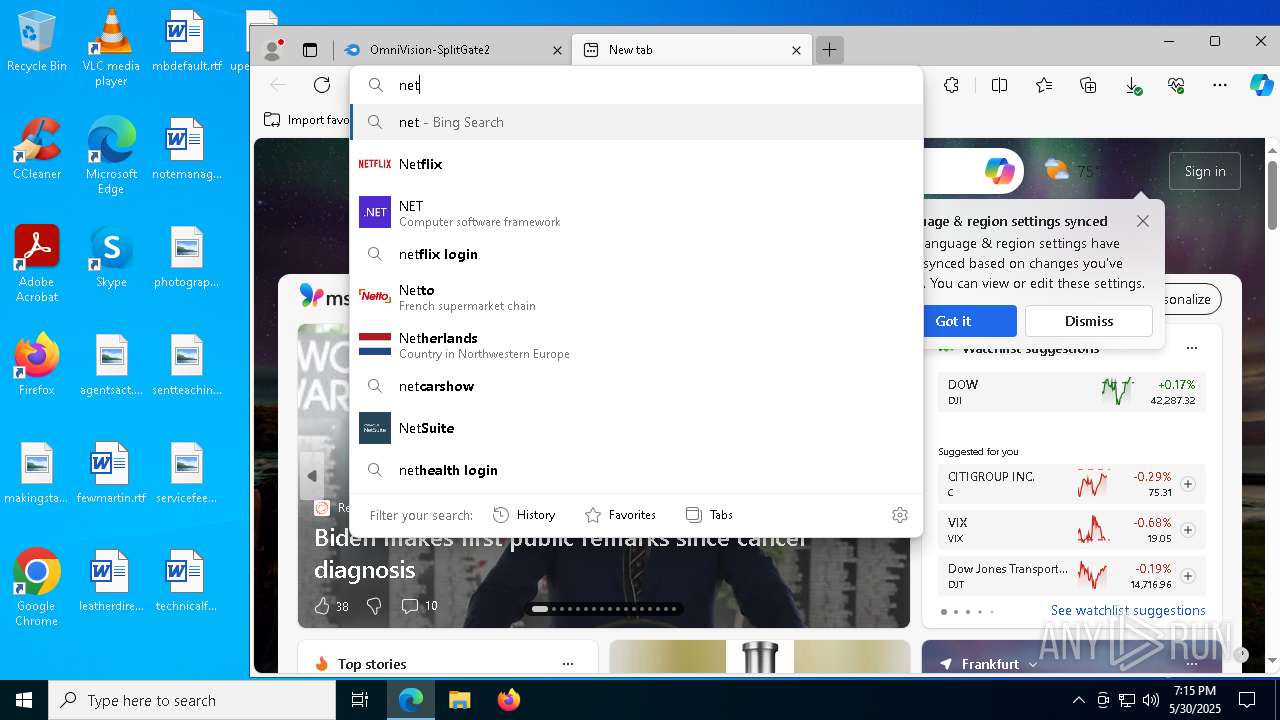The width and height of the screenshot is (1280, 720).
Task: Select nethealth login suggestion
Action: [636, 470]
